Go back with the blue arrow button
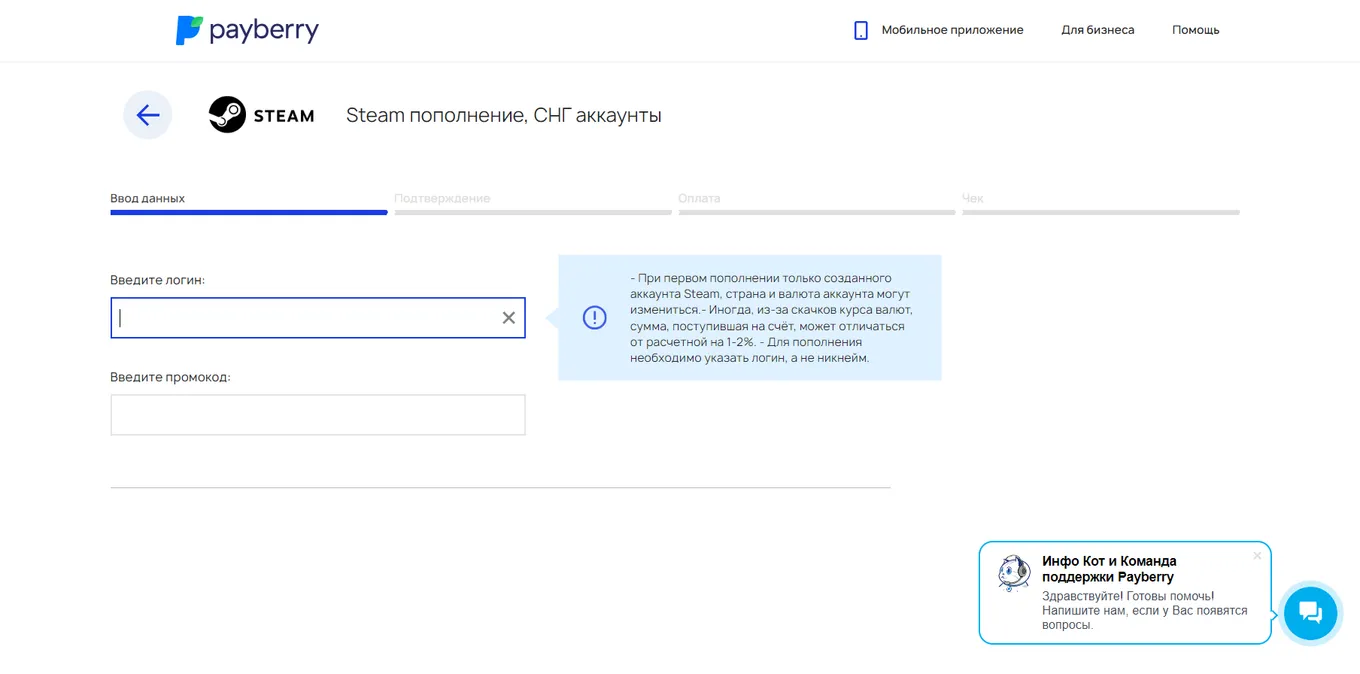Screen dimensions: 1360x674 [148, 115]
